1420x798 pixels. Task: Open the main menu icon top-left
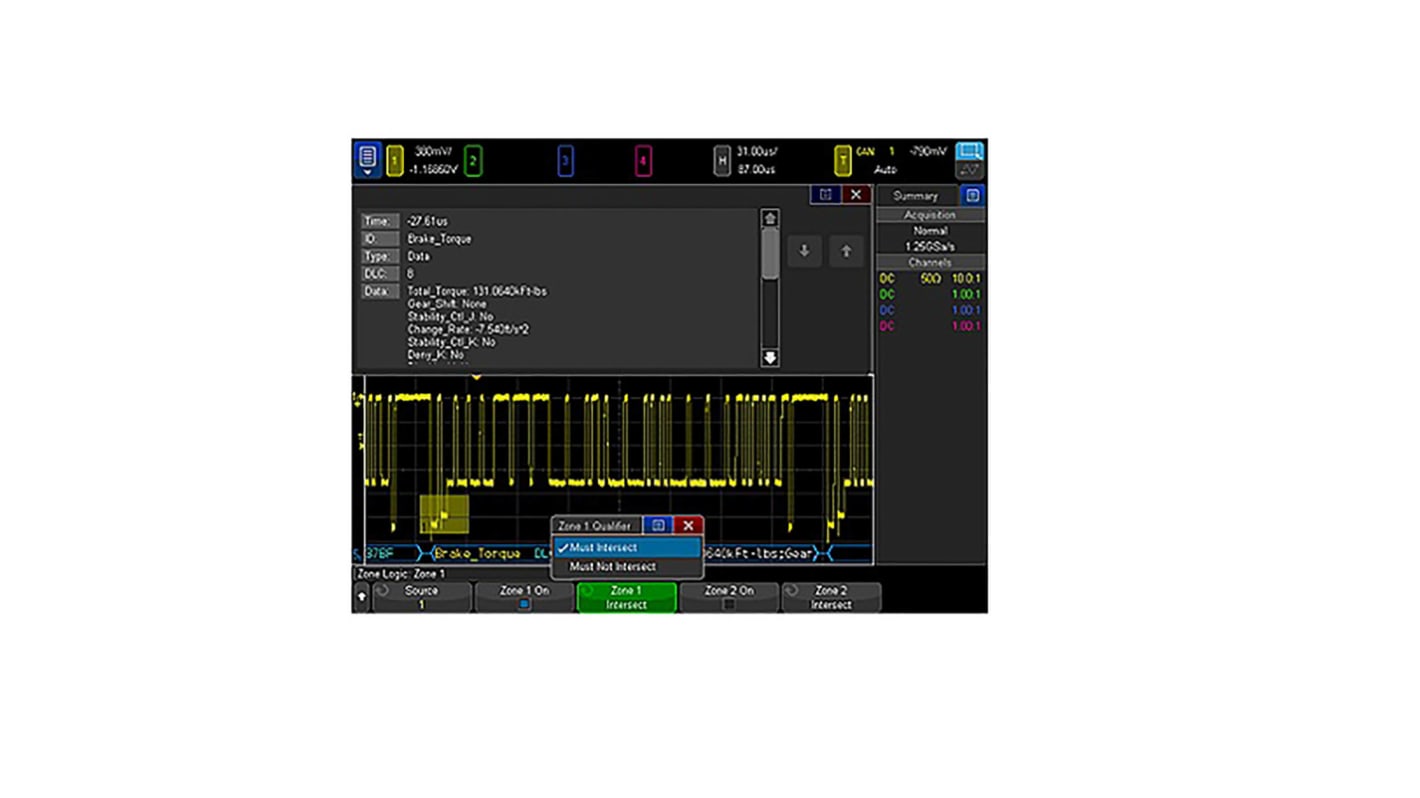(x=367, y=156)
